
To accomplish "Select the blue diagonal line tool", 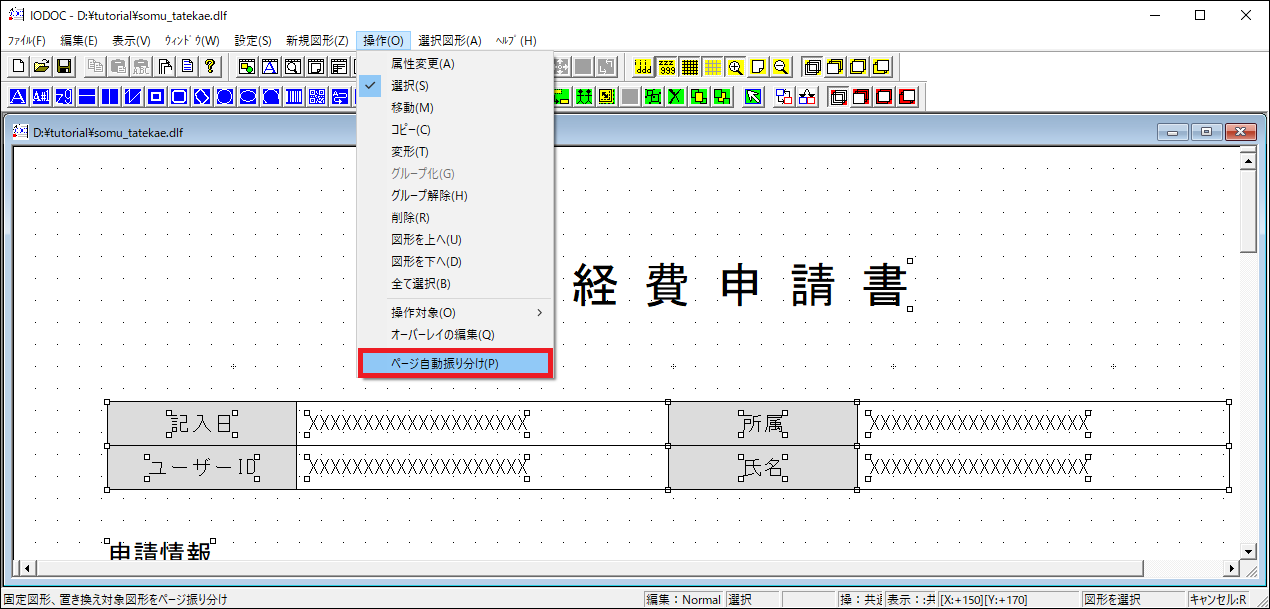I will click(x=133, y=96).
